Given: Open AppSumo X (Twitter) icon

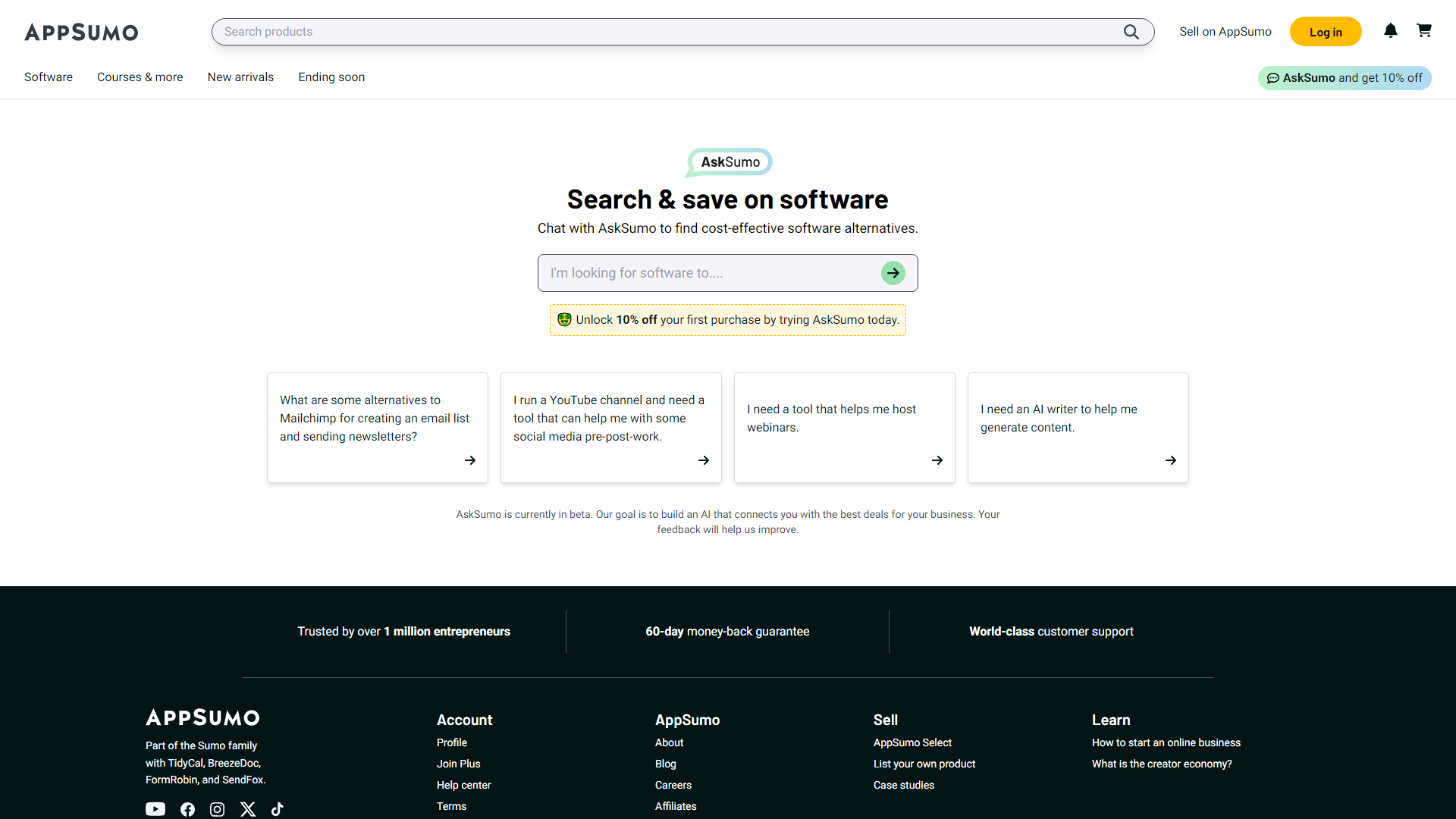Looking at the screenshot, I should pos(248,809).
